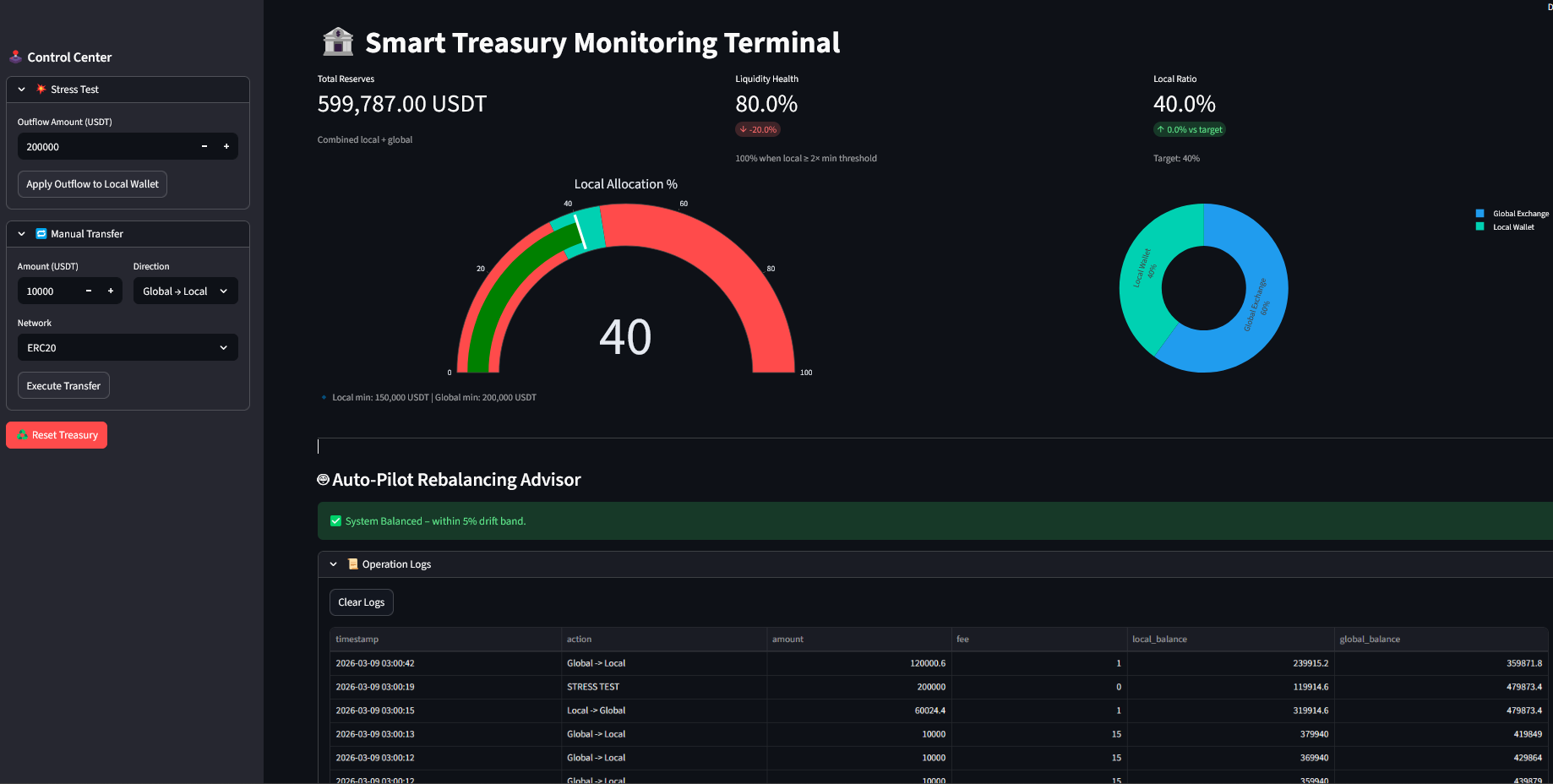The image size is (1553, 784).
Task: Increase the Manual Transfer amount with plus
Action: click(111, 291)
